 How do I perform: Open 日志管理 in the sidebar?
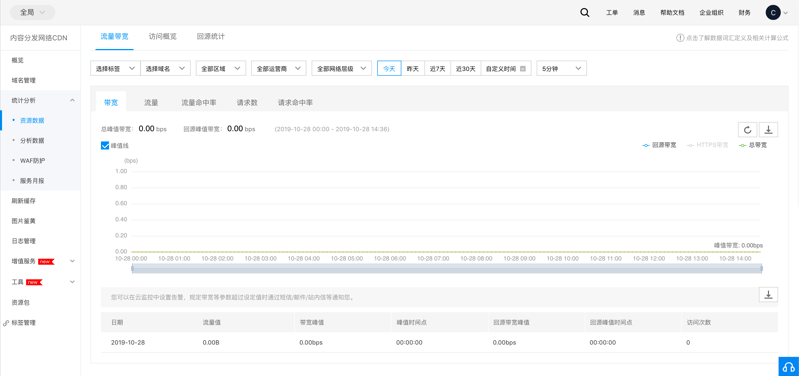tap(40, 241)
